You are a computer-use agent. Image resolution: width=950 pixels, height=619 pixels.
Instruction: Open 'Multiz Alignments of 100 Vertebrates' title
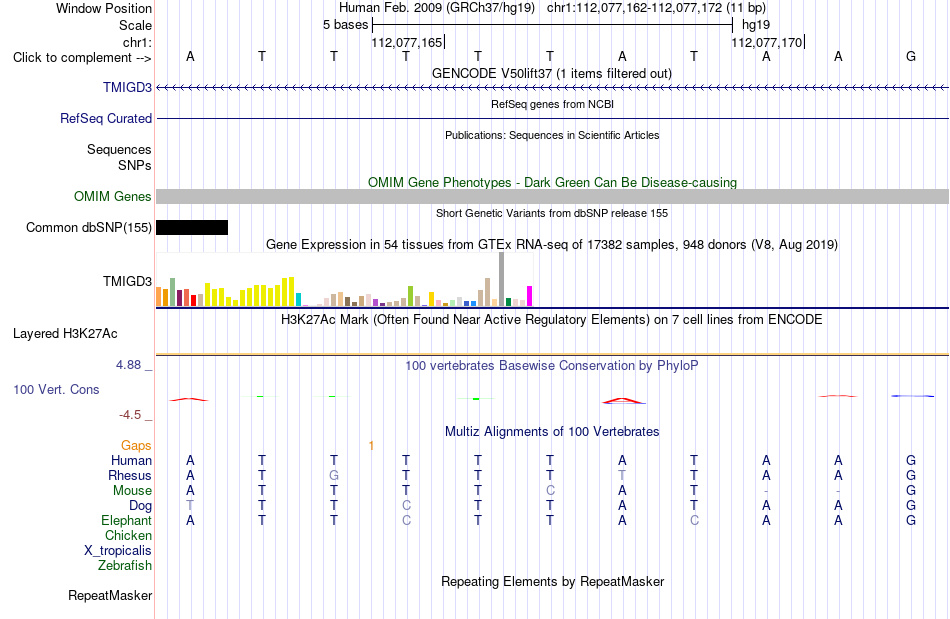(x=552, y=432)
